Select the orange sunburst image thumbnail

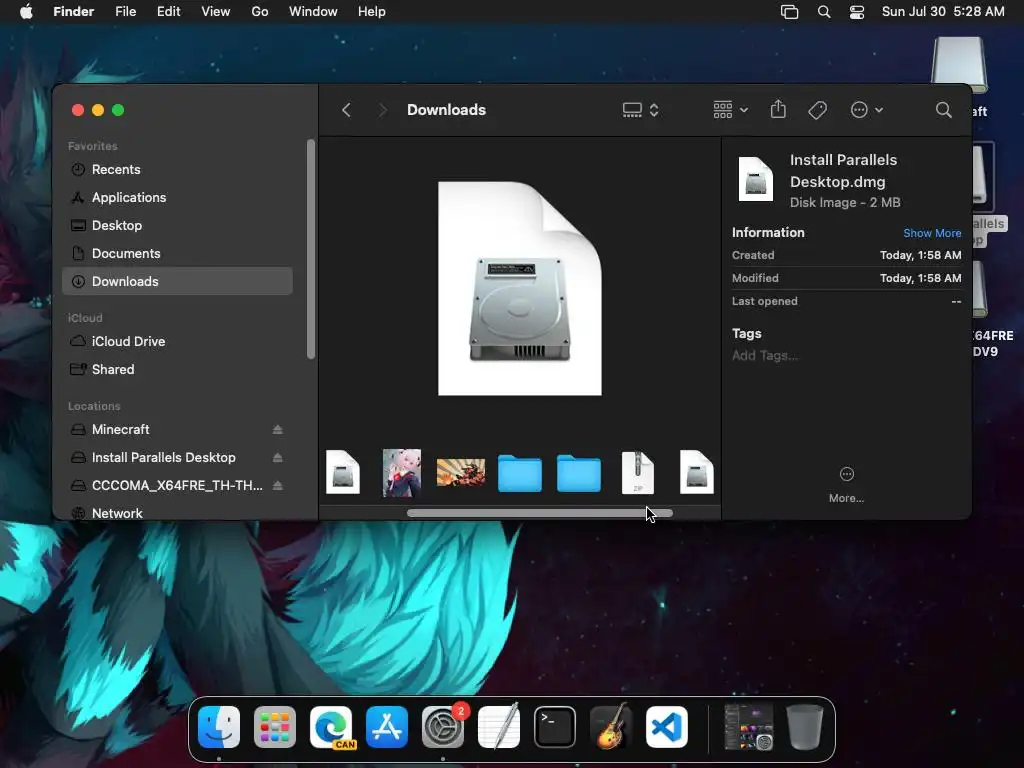[x=461, y=472]
